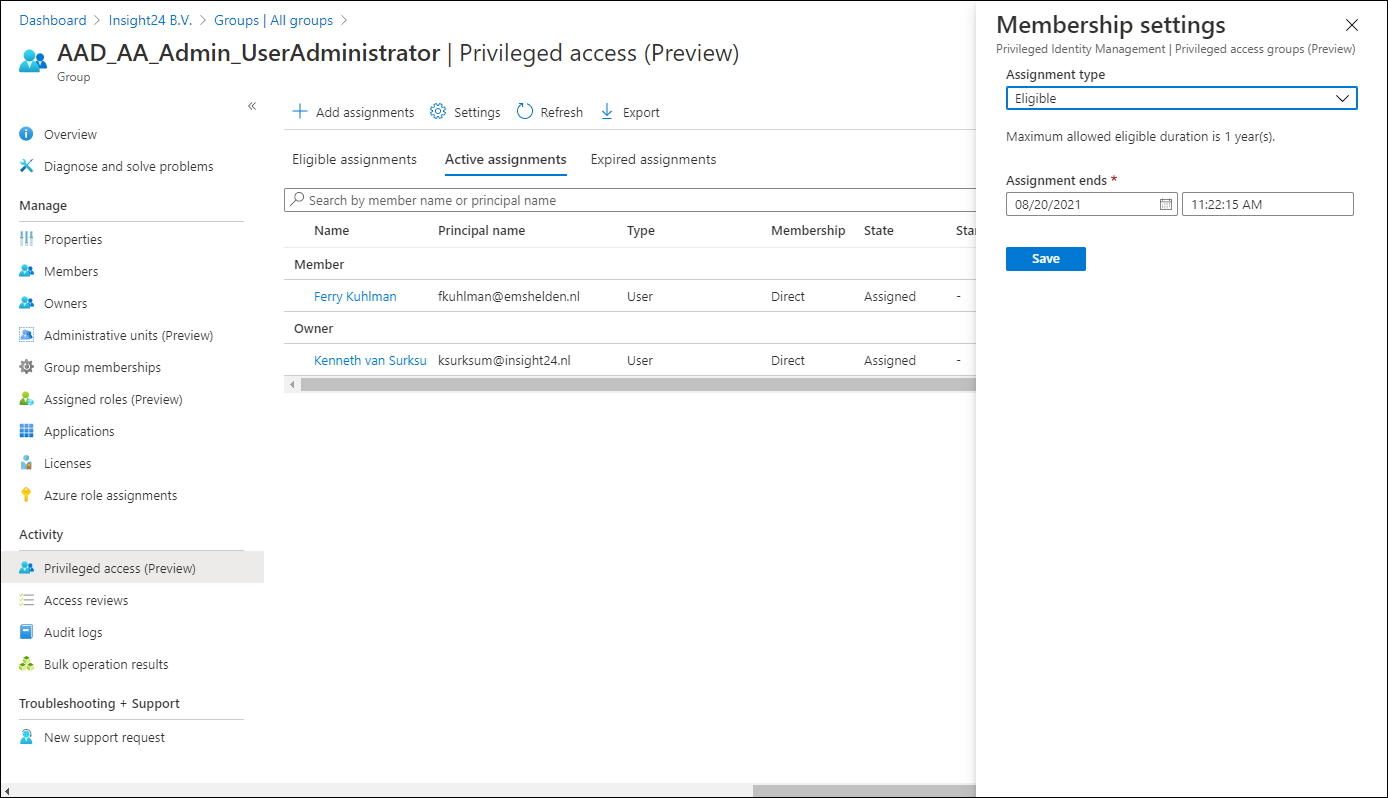Click the Membership column header
1388x798 pixels.
click(808, 230)
